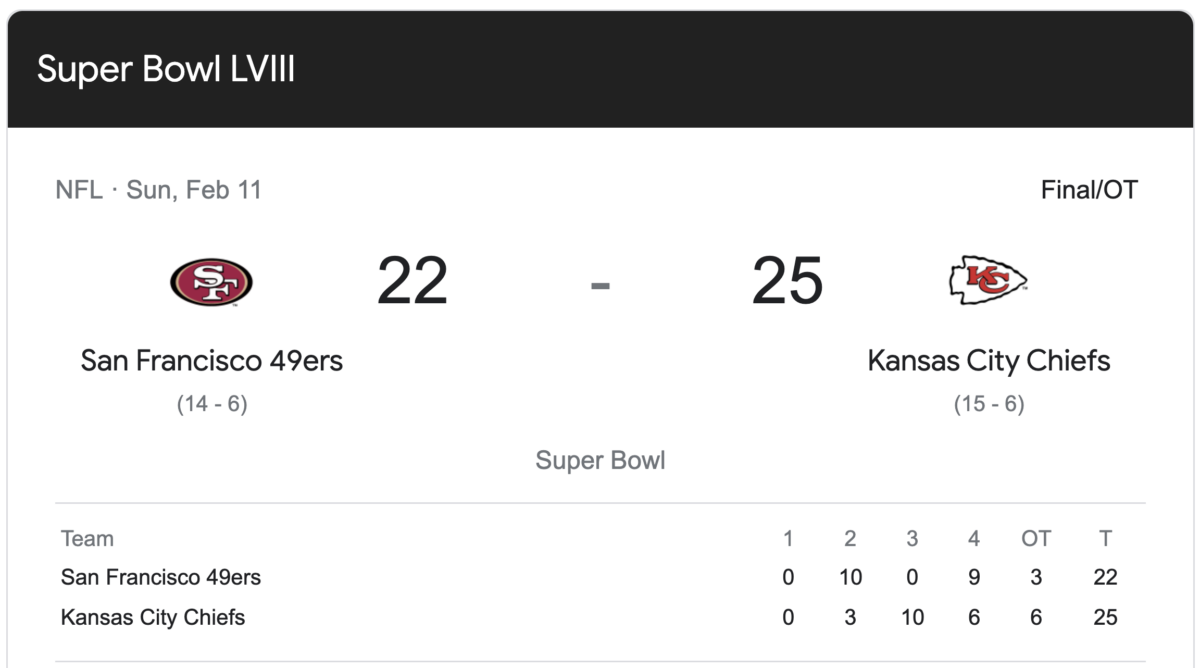Select the San Francisco 49ers team name
Screen dimensions: 1200x668
(x=212, y=360)
